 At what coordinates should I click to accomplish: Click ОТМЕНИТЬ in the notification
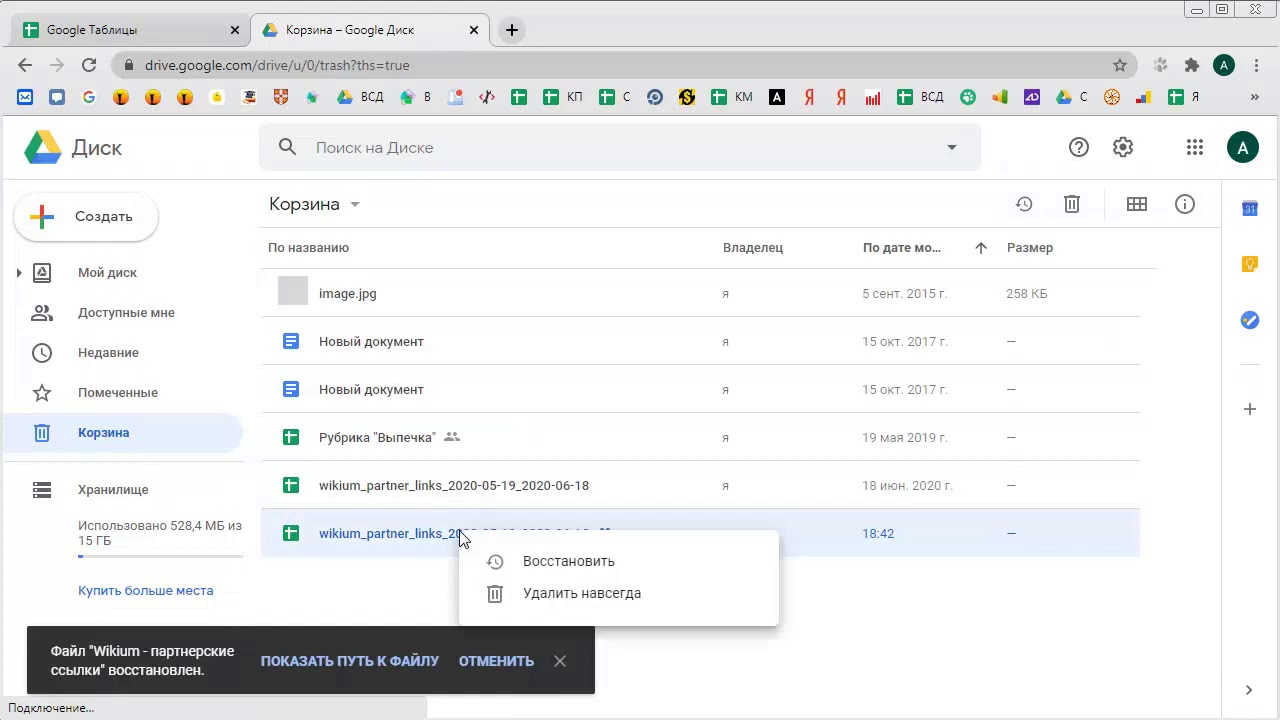[496, 661]
